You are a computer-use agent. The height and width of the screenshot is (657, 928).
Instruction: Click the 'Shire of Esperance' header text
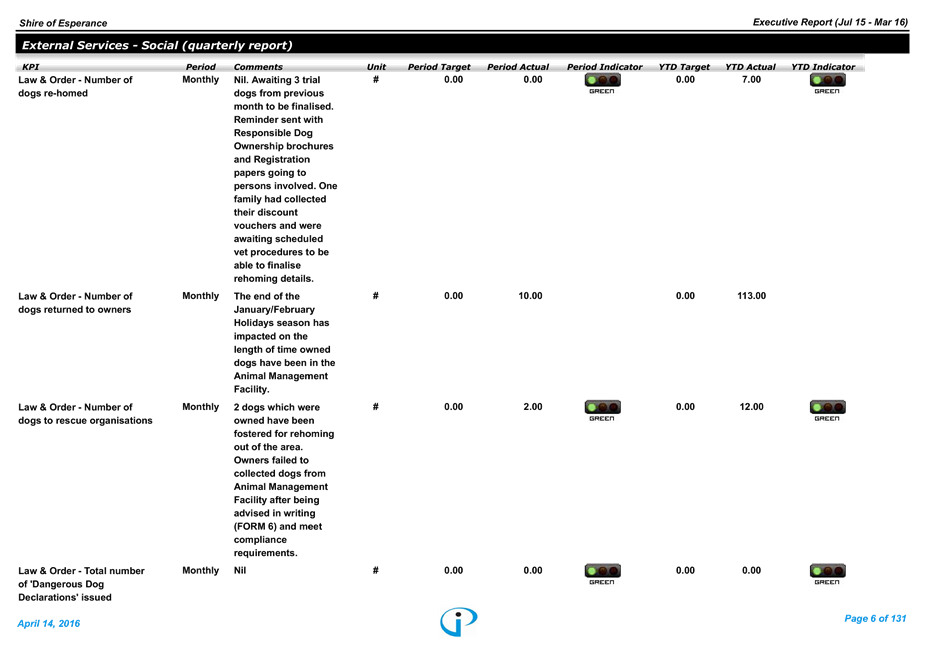tap(63, 23)
